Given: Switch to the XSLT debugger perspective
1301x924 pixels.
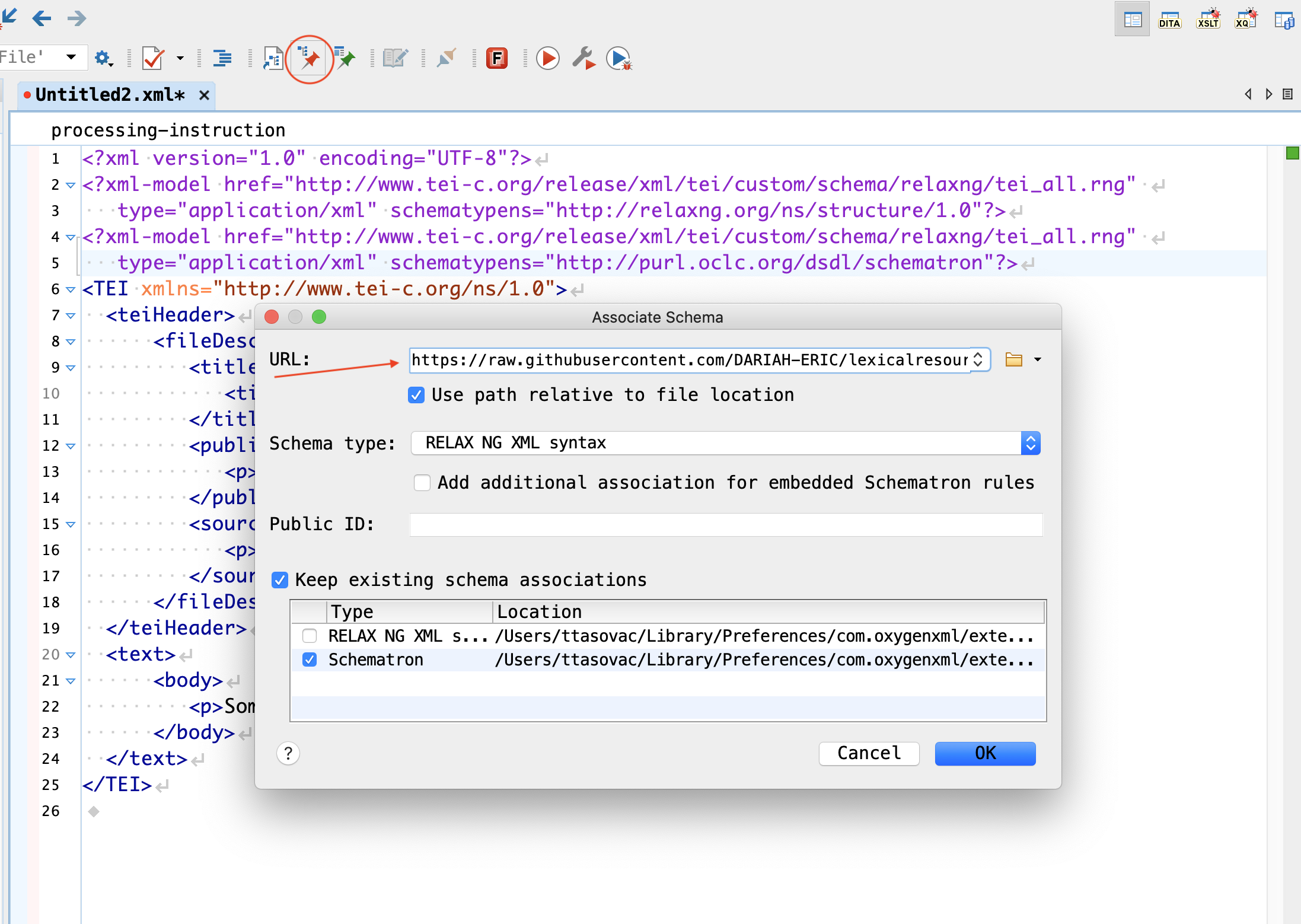Looking at the screenshot, I should 1207,20.
